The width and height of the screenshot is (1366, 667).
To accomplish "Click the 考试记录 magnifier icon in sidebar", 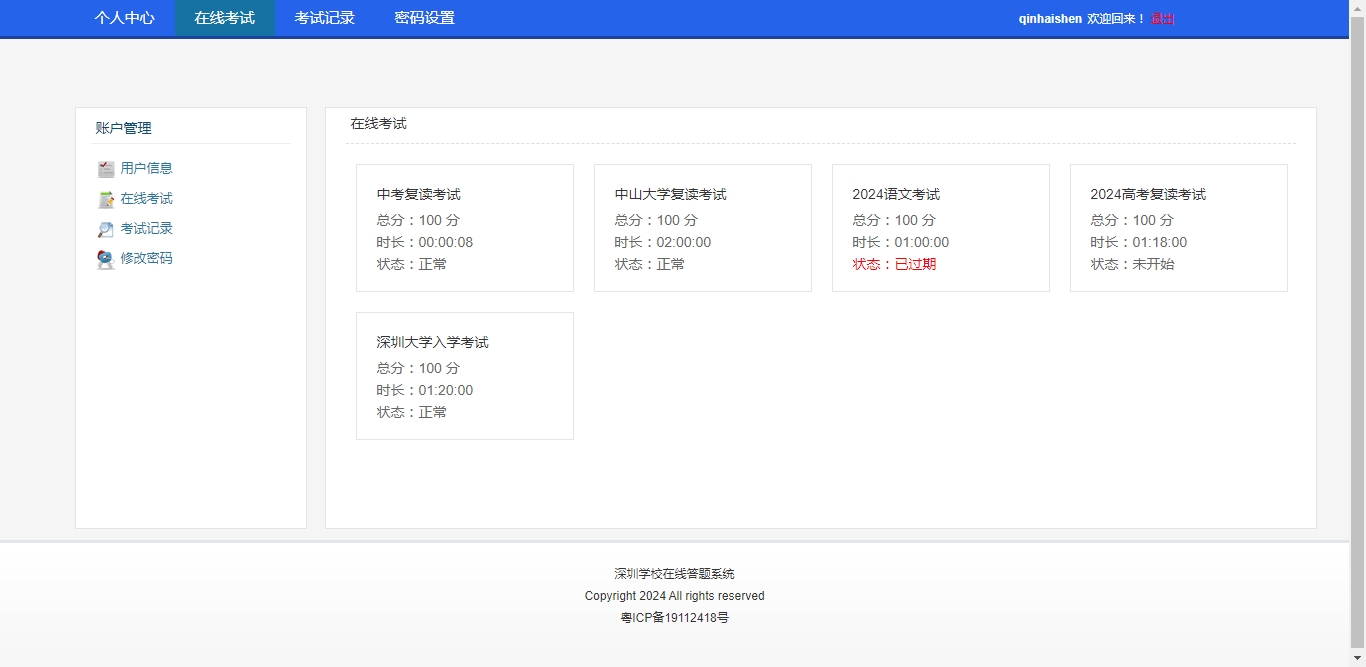I will point(106,229).
